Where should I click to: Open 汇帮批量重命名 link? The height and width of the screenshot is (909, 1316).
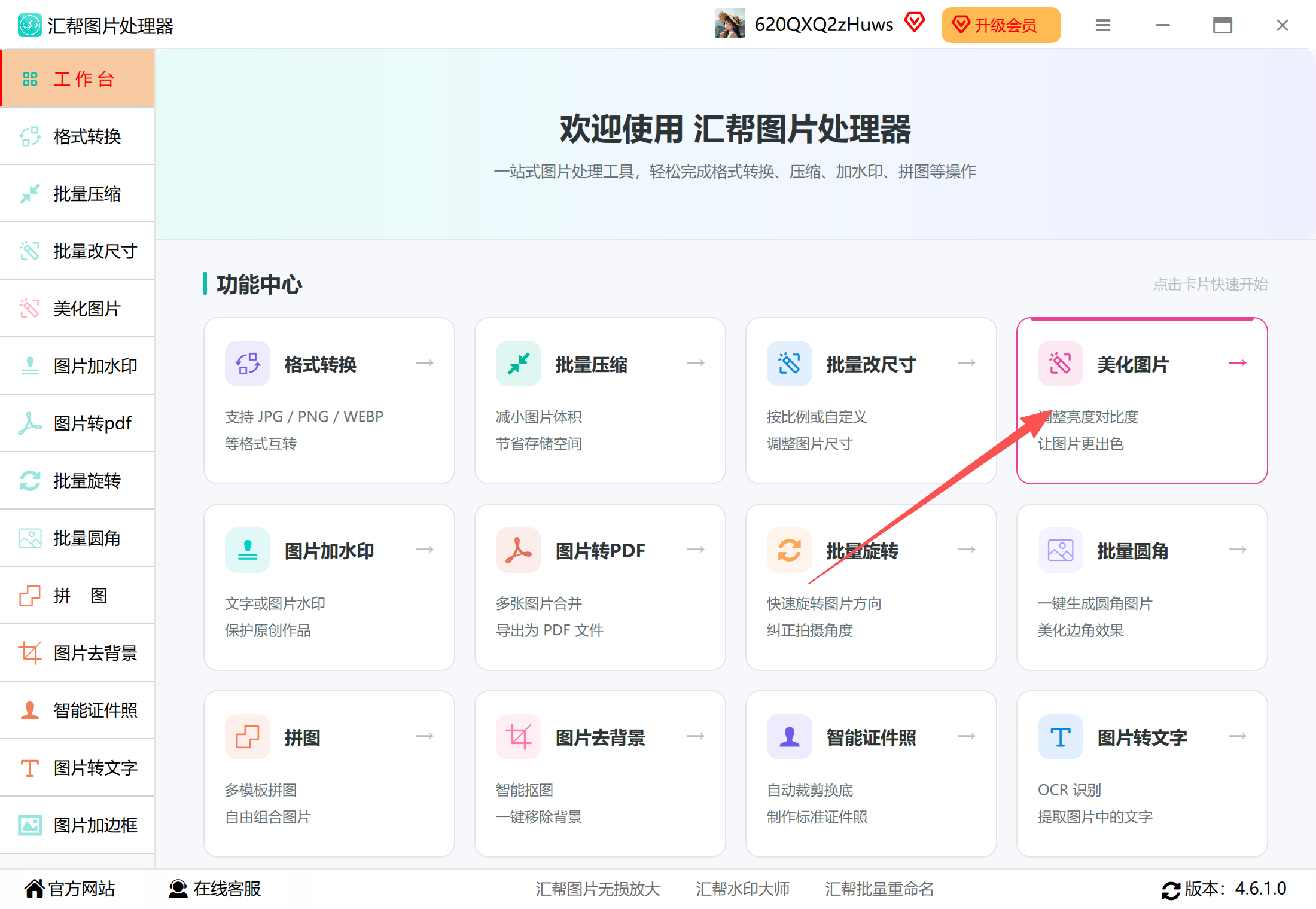coord(879,889)
